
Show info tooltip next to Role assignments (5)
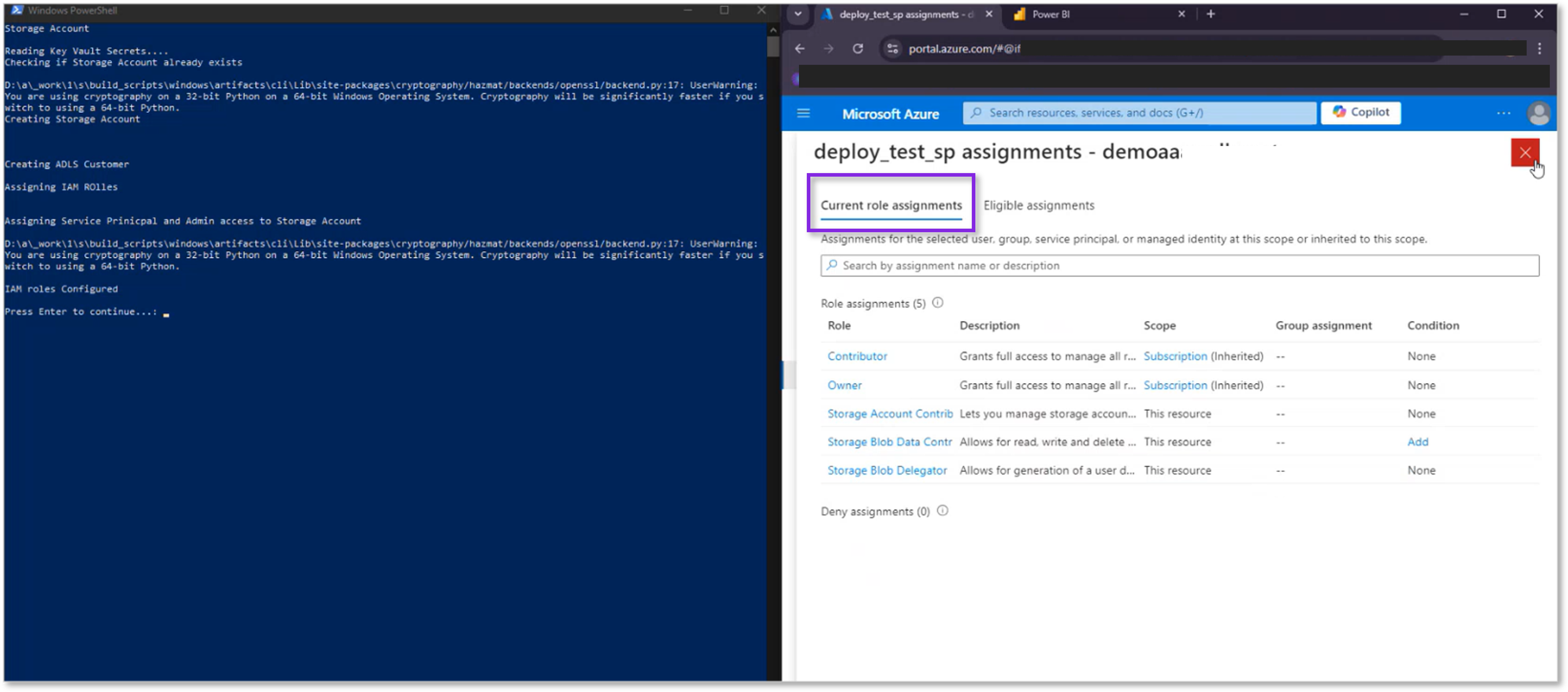point(937,303)
